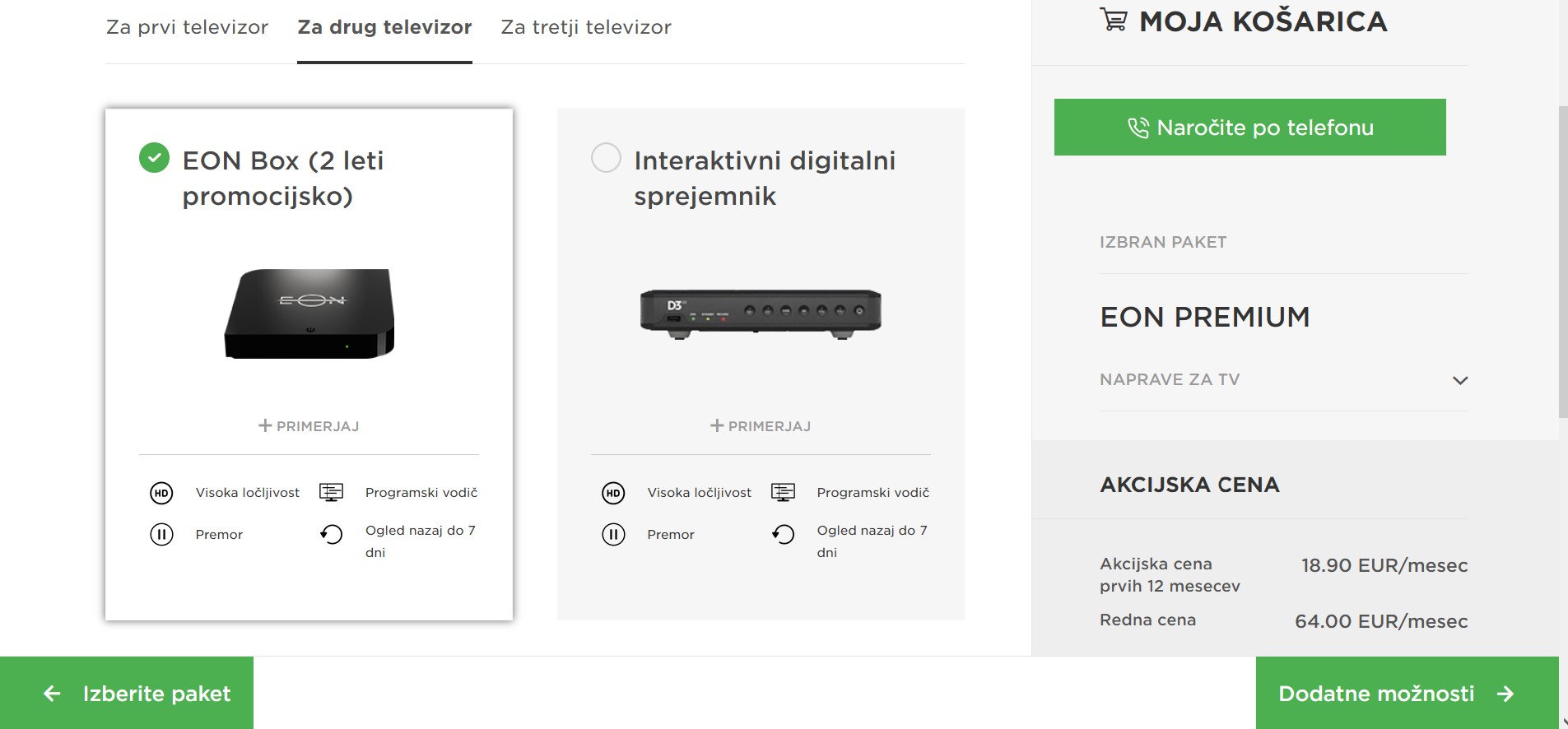Click the rewind icon in digital receiver card
The height and width of the screenshot is (729, 1568).
(x=783, y=535)
